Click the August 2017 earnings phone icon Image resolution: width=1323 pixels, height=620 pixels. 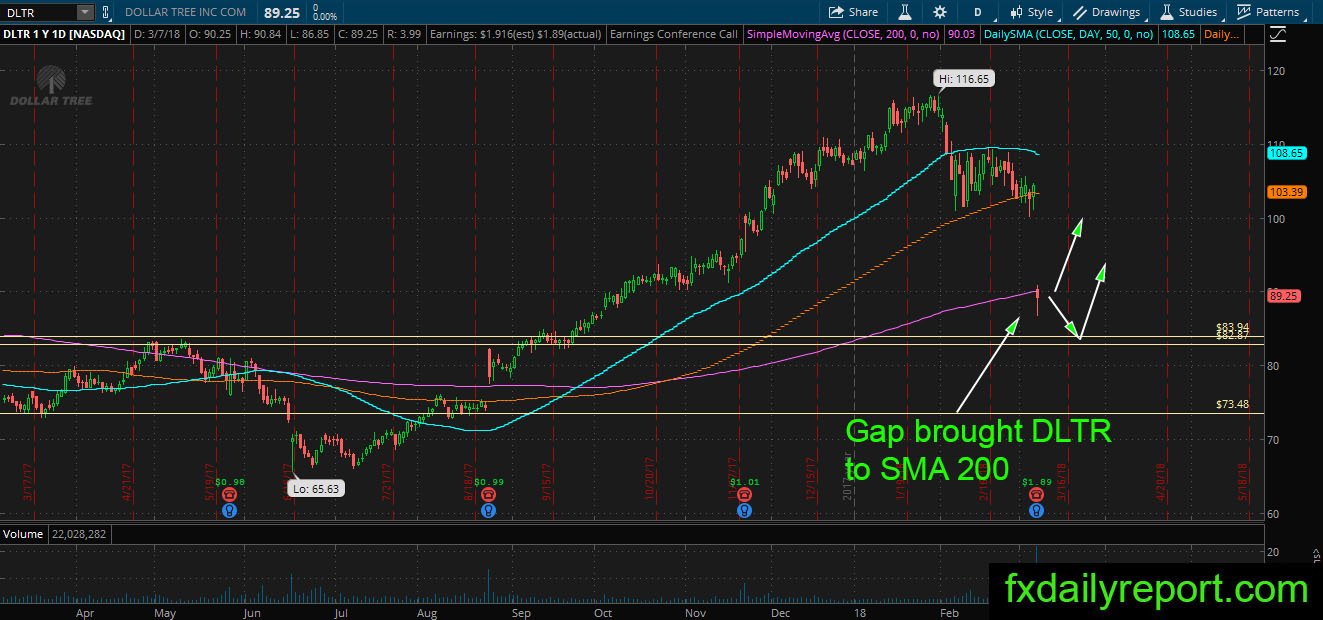pos(487,494)
